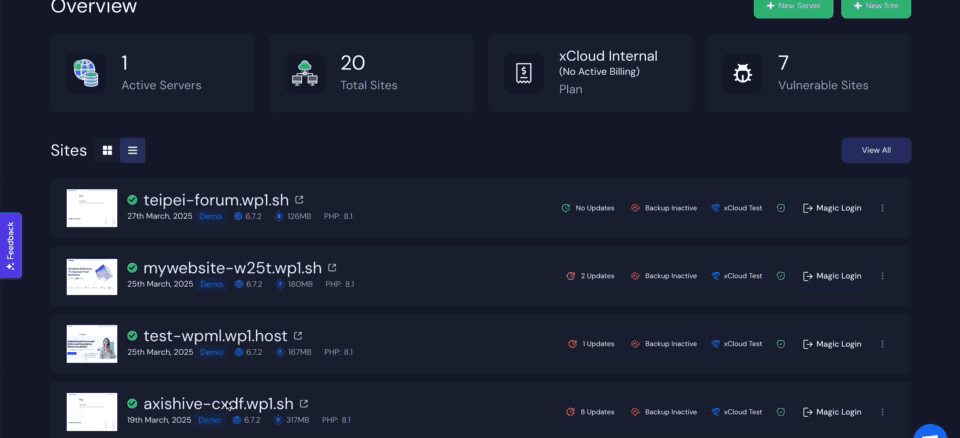The height and width of the screenshot is (438, 960).
Task: Click test-wpml.wp1.host site name
Action: pos(216,336)
